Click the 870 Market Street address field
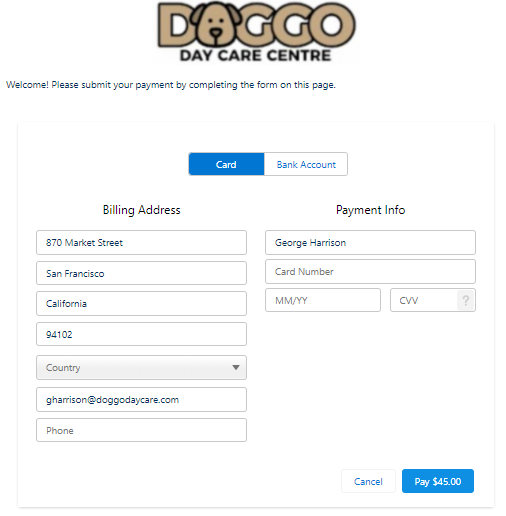The height and width of the screenshot is (516, 506). [x=141, y=242]
